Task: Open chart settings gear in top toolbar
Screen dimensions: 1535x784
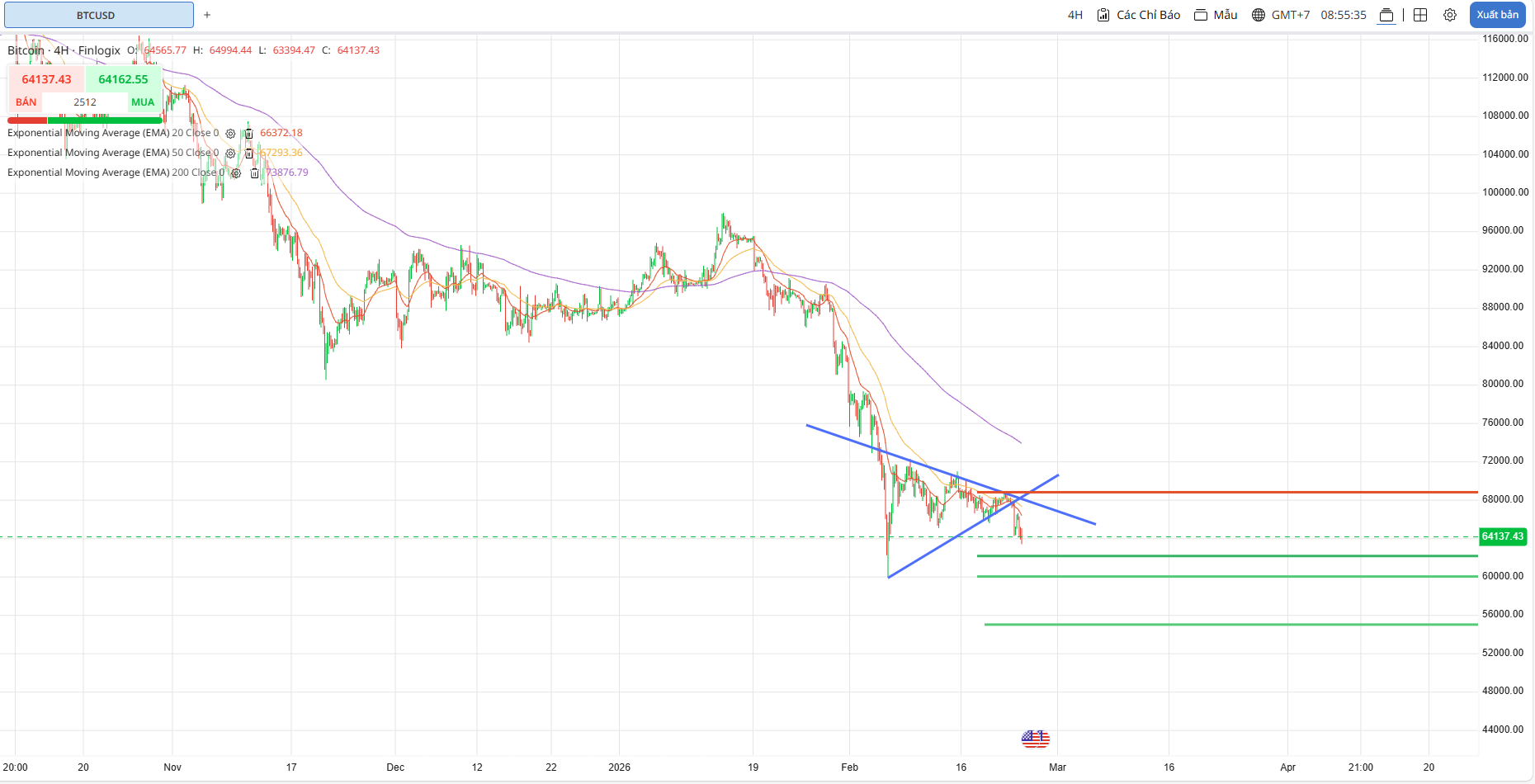Action: coord(1450,15)
